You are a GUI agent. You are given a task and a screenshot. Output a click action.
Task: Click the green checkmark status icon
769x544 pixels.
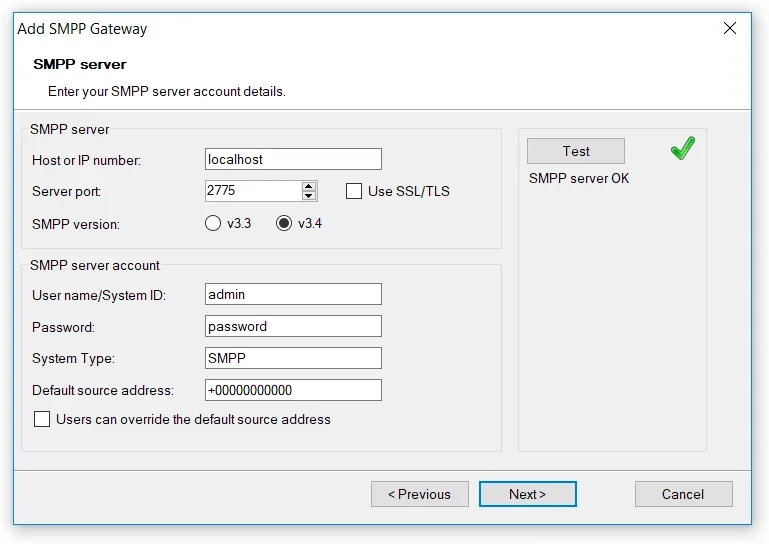[x=683, y=148]
